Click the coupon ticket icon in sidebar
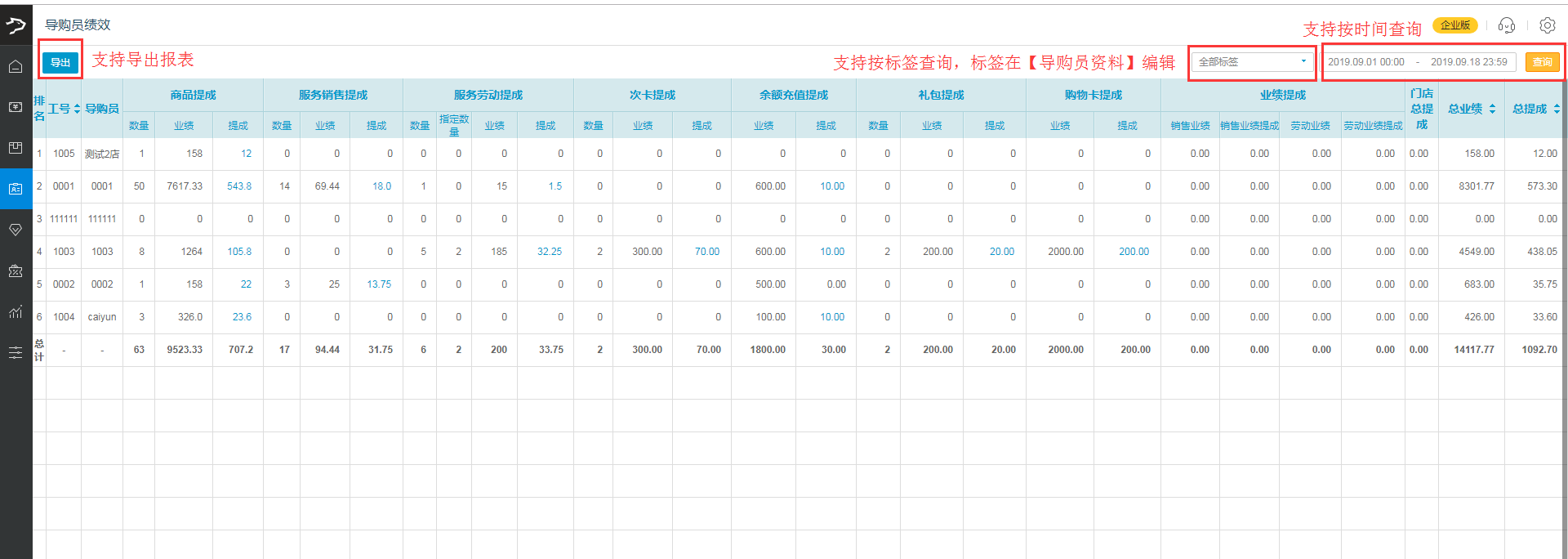The height and width of the screenshot is (559, 1568). [16, 271]
